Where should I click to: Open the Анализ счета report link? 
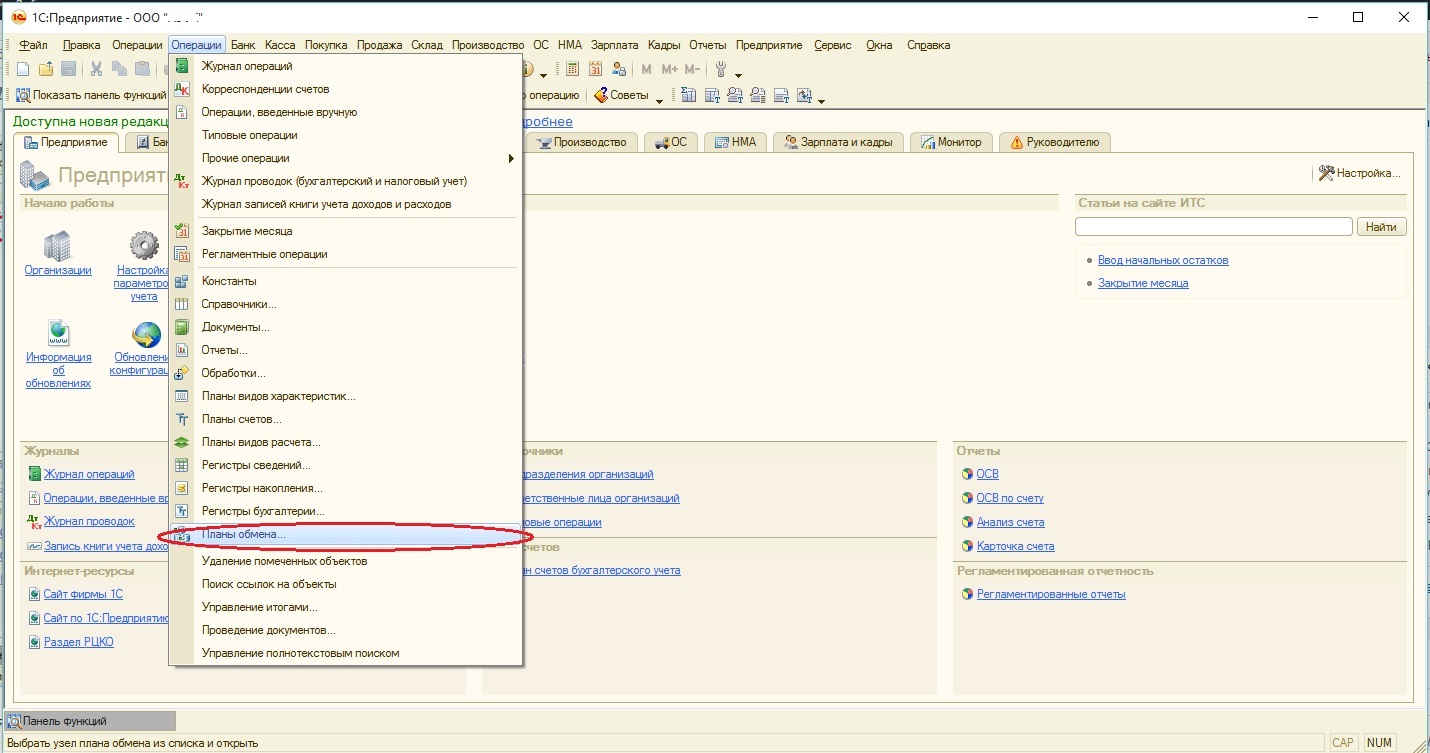[x=1010, y=522]
